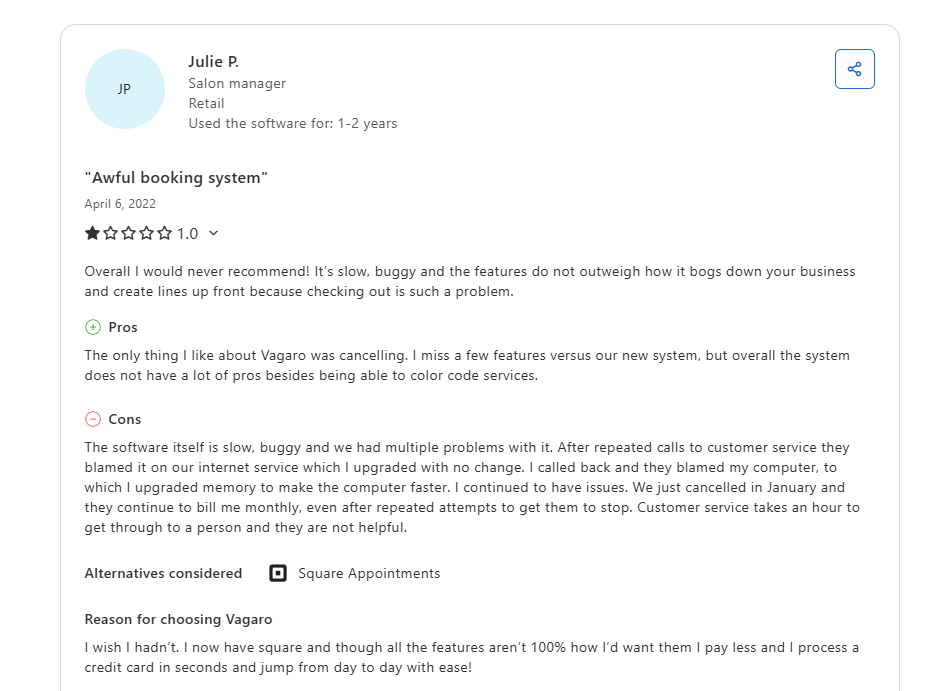Click the share review icon button
This screenshot has width=930, height=691.
[x=854, y=69]
